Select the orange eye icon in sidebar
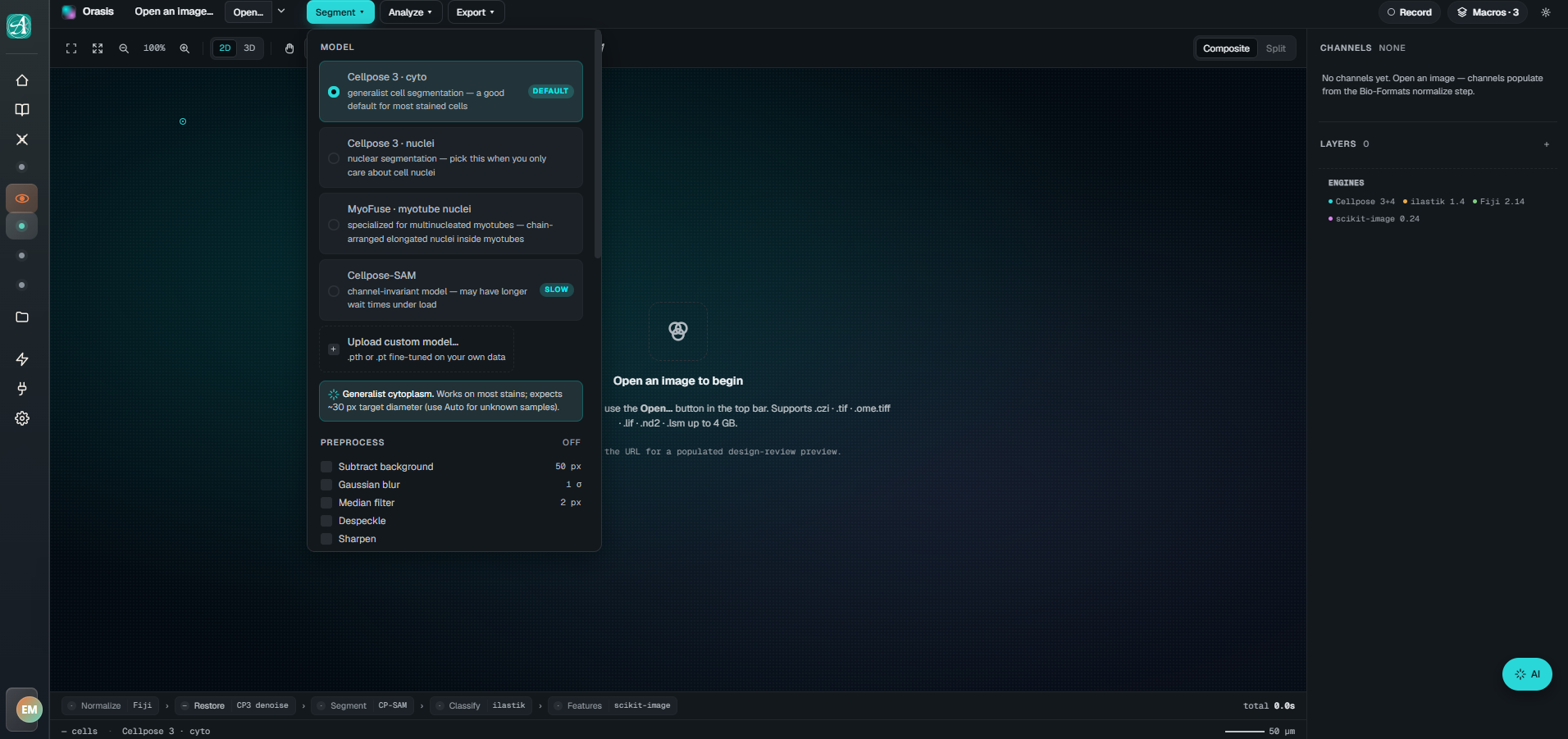This screenshot has width=1568, height=739. click(22, 198)
